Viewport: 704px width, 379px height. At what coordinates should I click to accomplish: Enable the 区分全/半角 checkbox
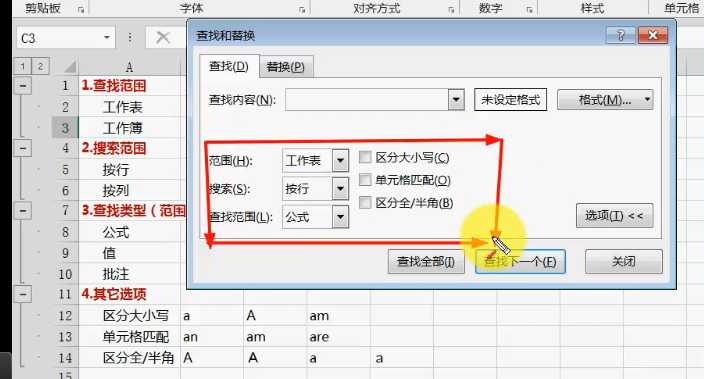click(x=365, y=203)
